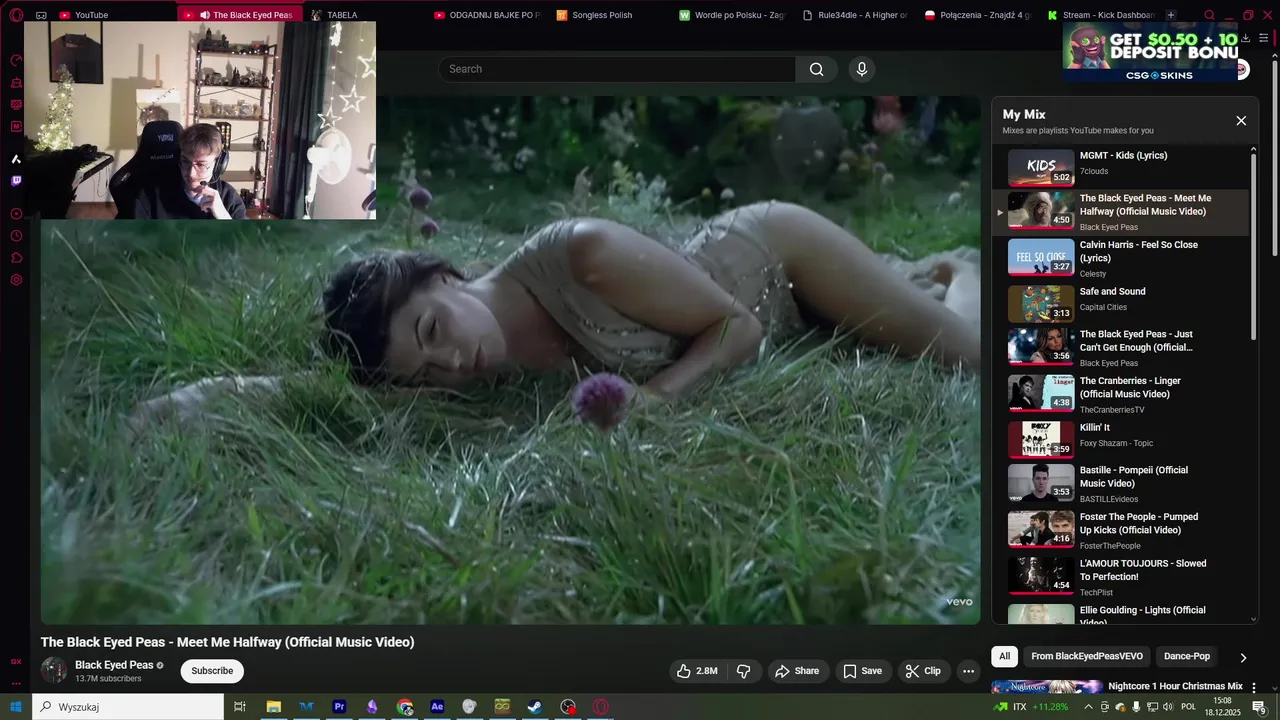
Task: Save the video to playlist
Action: 862,671
